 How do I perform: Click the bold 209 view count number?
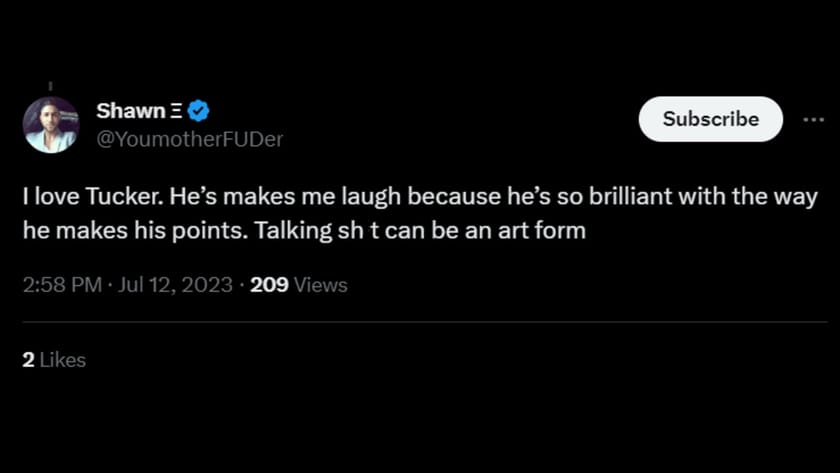coord(269,285)
